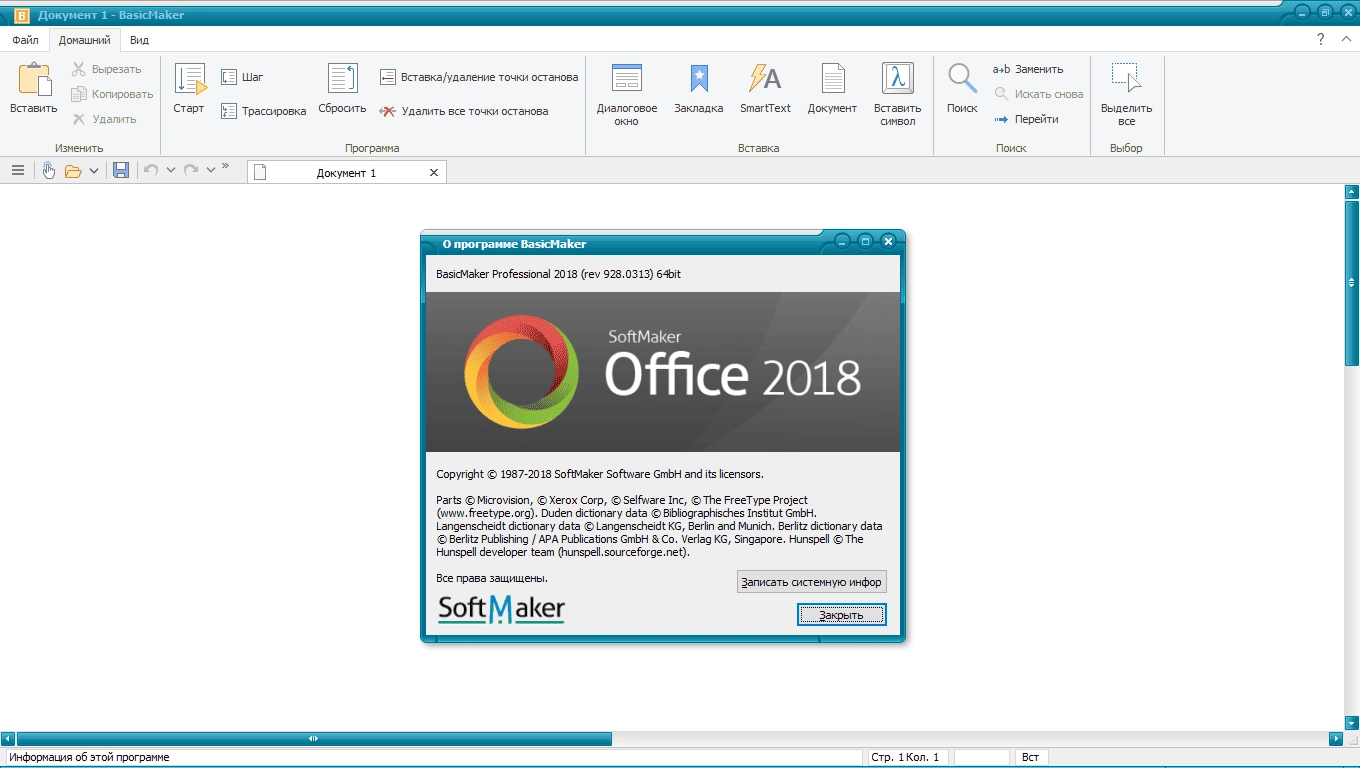Toggle Вставка/удаление точки останова

(x=479, y=77)
